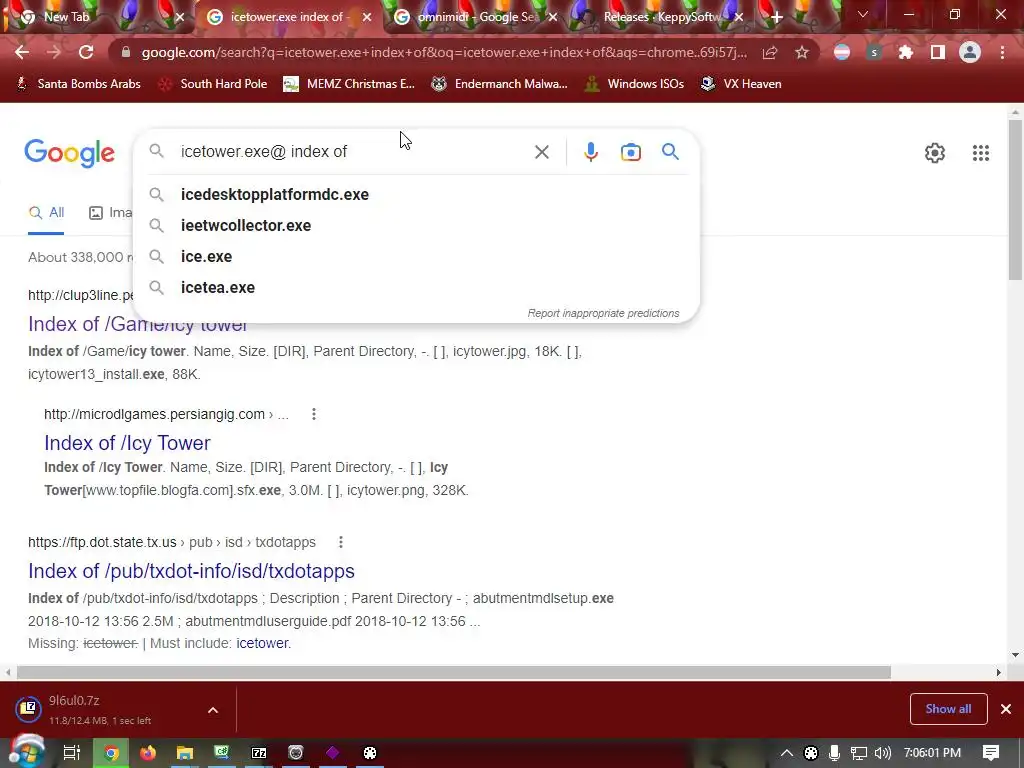Go back to the previous page
Viewport: 1024px width, 768px height.
pos(22,52)
